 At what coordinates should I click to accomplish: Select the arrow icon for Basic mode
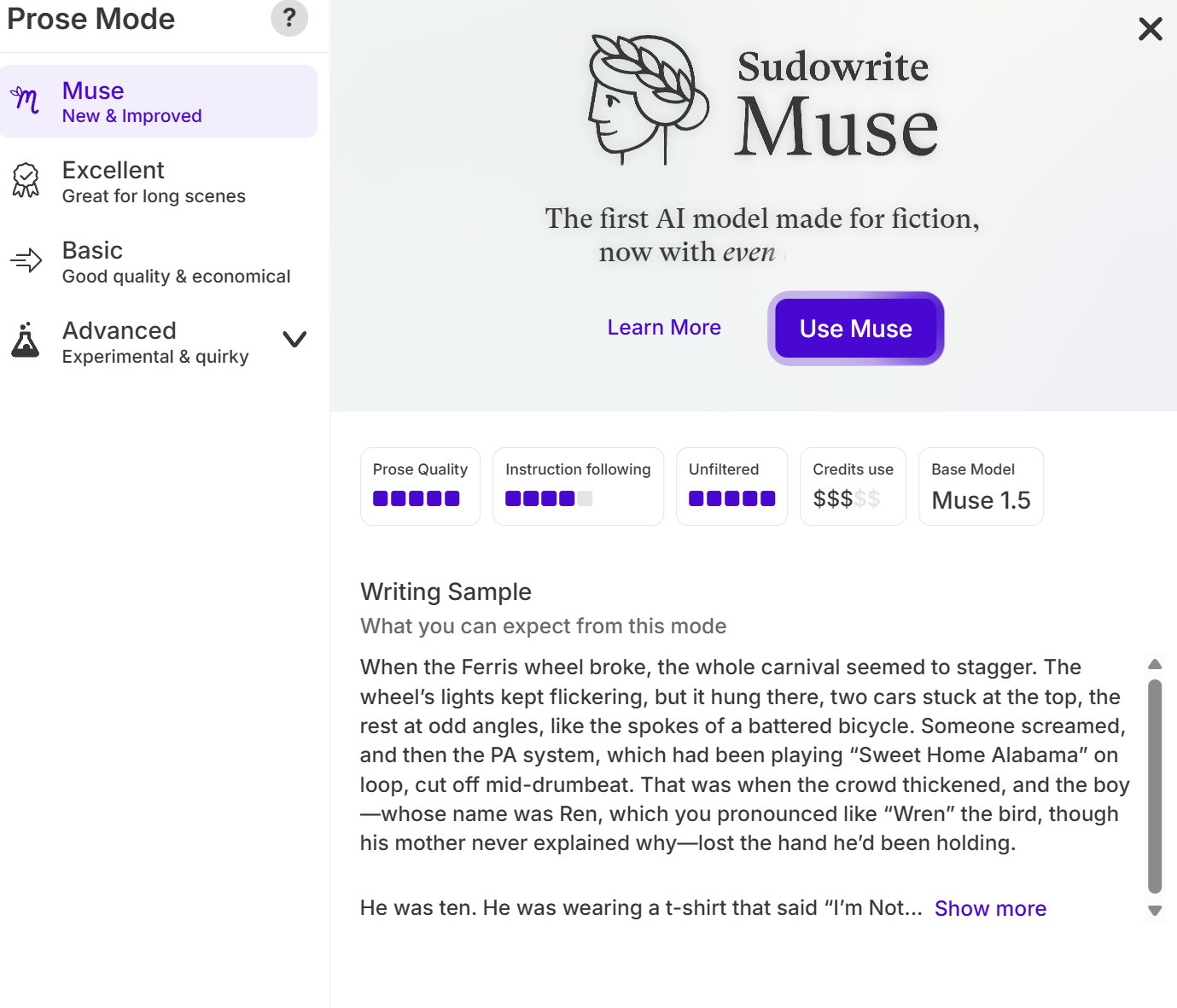(x=26, y=261)
